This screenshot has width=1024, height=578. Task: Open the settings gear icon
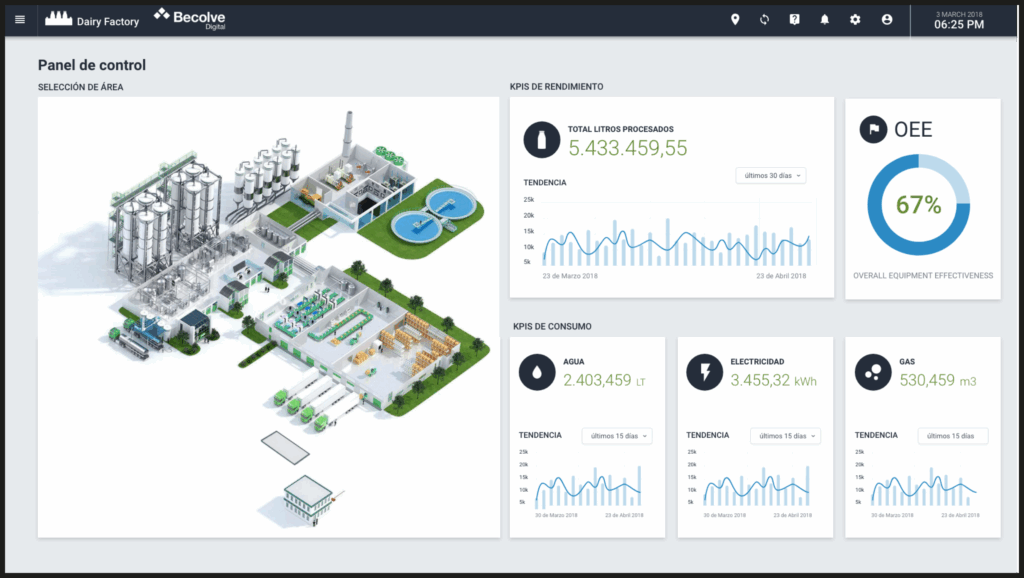click(855, 19)
